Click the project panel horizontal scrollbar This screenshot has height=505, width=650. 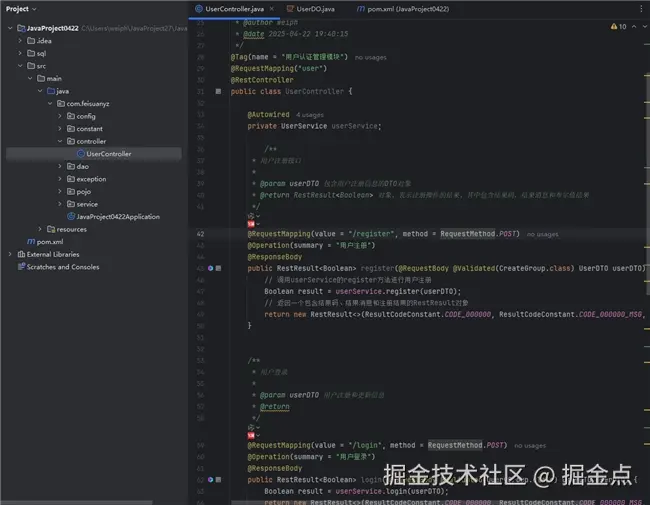[77, 503]
